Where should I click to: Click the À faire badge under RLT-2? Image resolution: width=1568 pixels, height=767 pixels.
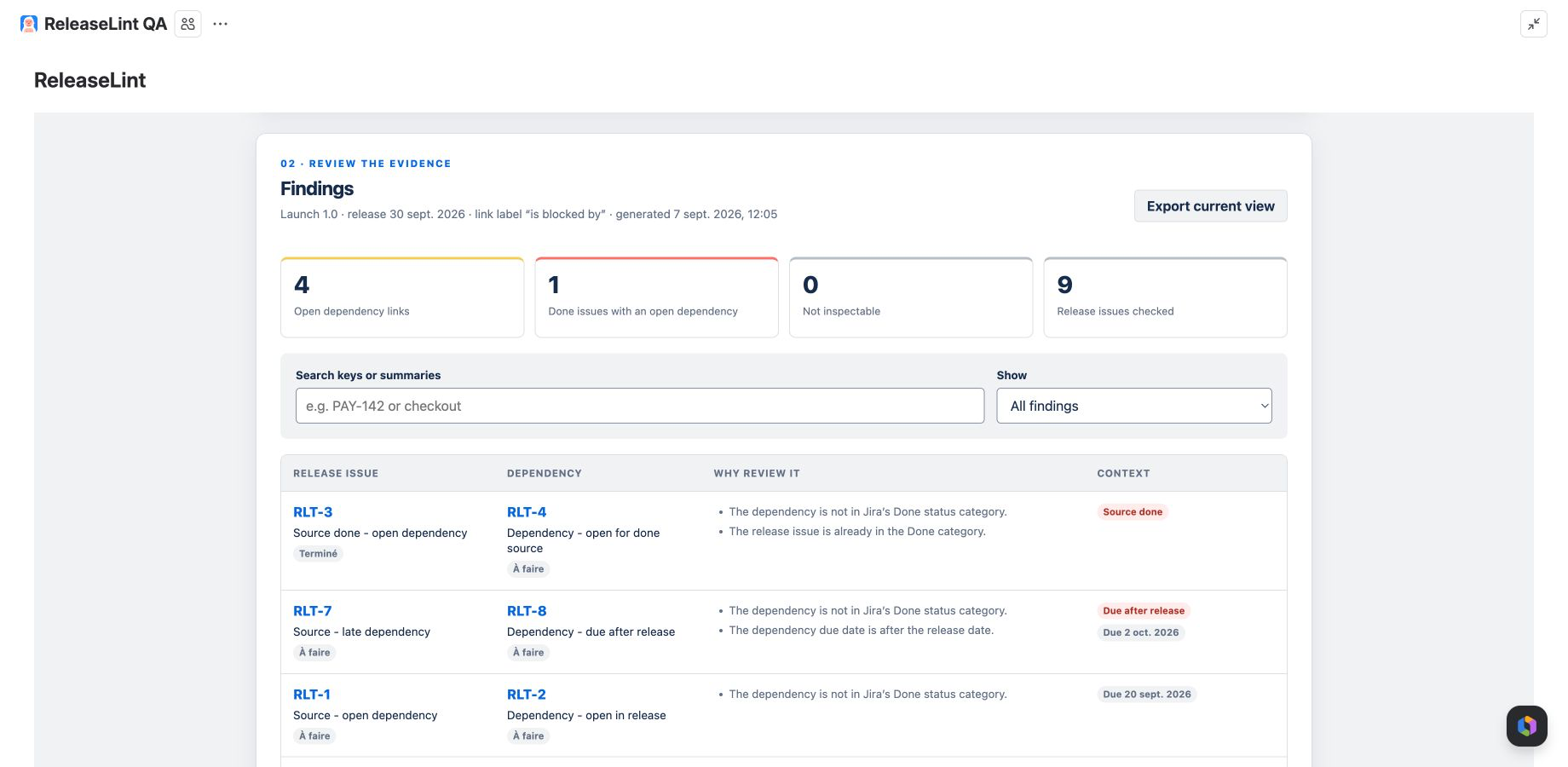pyautogui.click(x=528, y=736)
